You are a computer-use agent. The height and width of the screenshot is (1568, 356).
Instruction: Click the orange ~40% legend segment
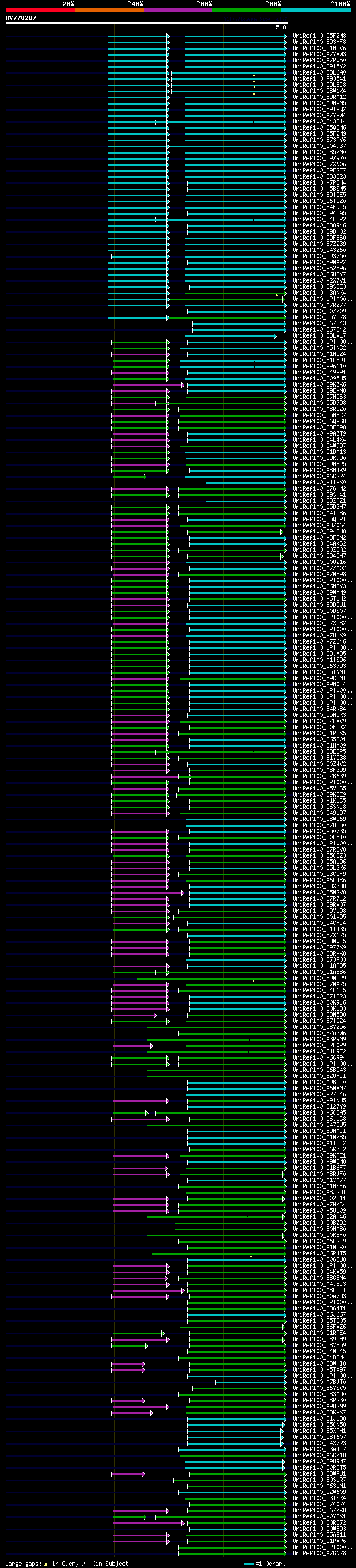click(x=109, y=10)
